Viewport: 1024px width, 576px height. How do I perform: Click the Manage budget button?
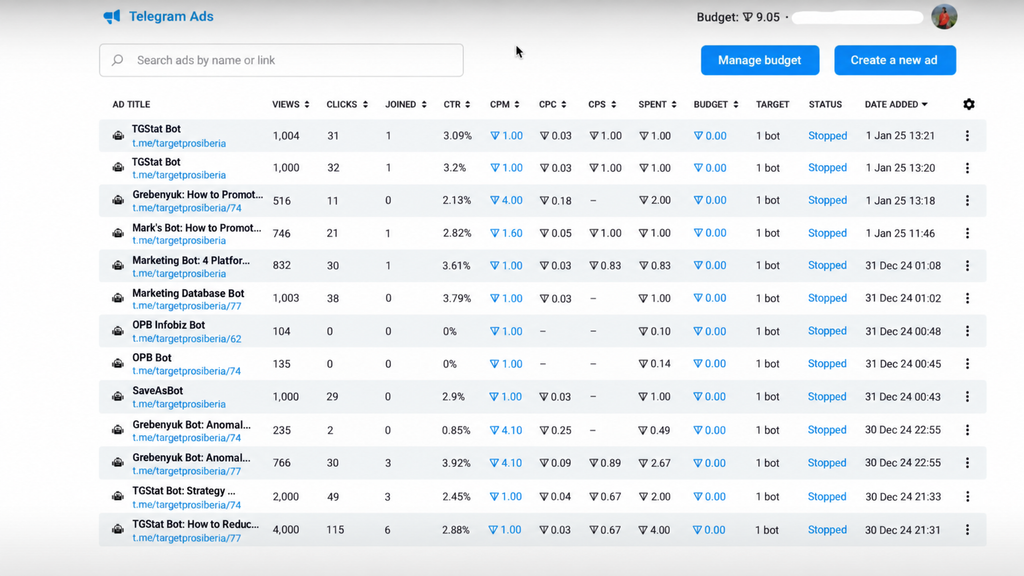(760, 60)
